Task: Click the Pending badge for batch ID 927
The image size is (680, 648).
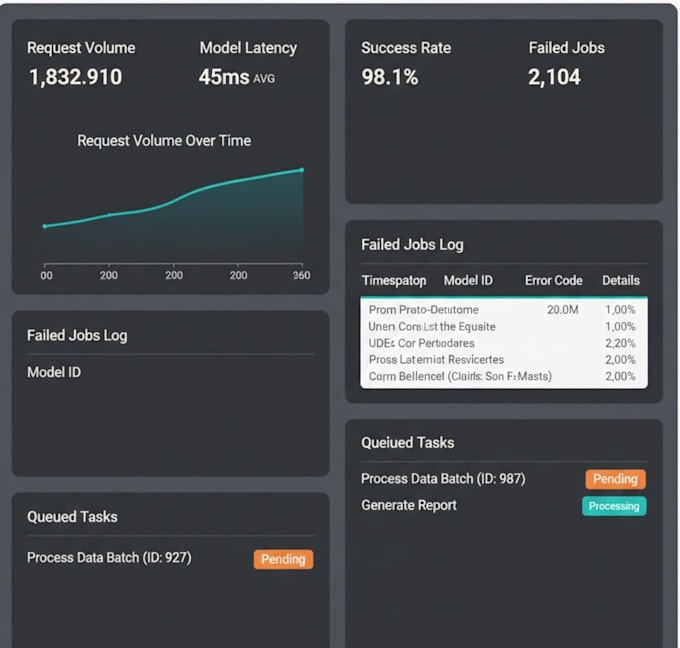Action: 283,560
